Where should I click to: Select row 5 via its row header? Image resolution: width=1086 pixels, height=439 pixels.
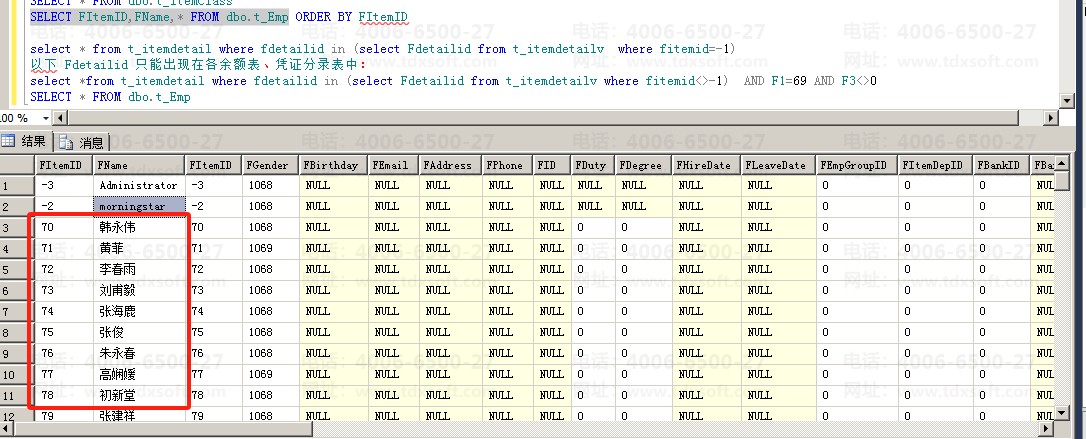[x=17, y=269]
